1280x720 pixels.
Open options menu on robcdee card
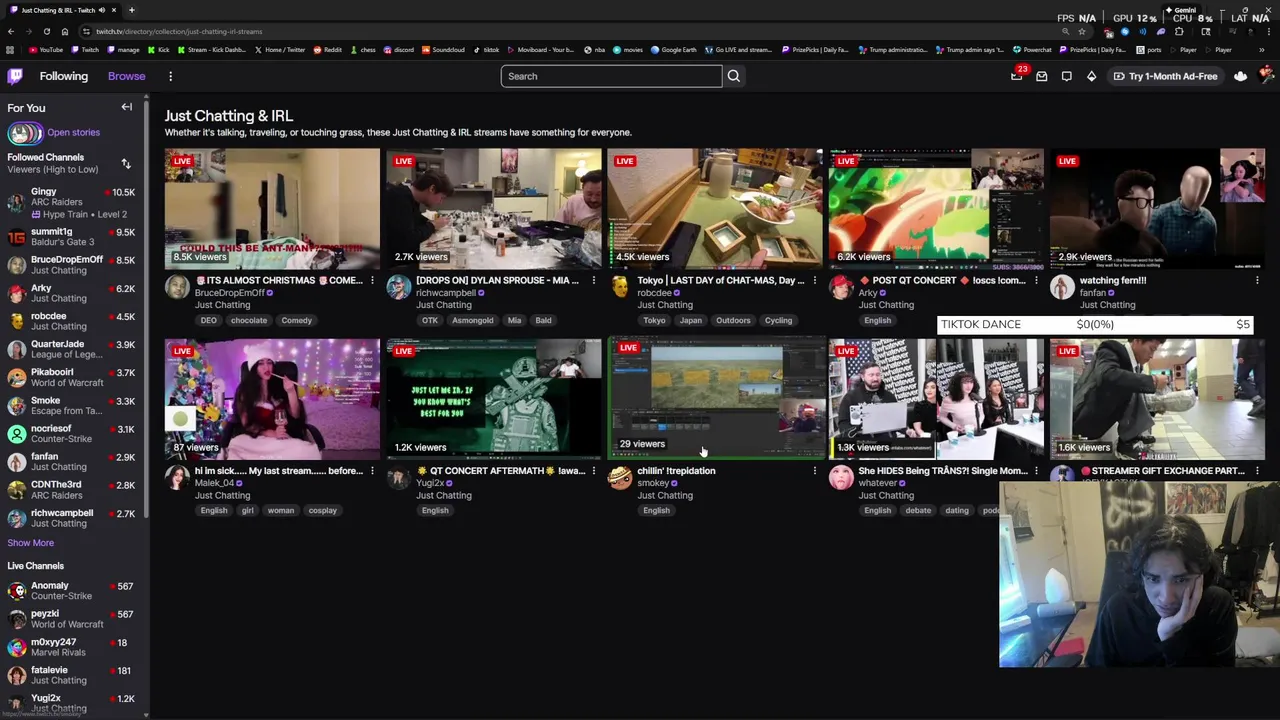pyautogui.click(x=814, y=281)
